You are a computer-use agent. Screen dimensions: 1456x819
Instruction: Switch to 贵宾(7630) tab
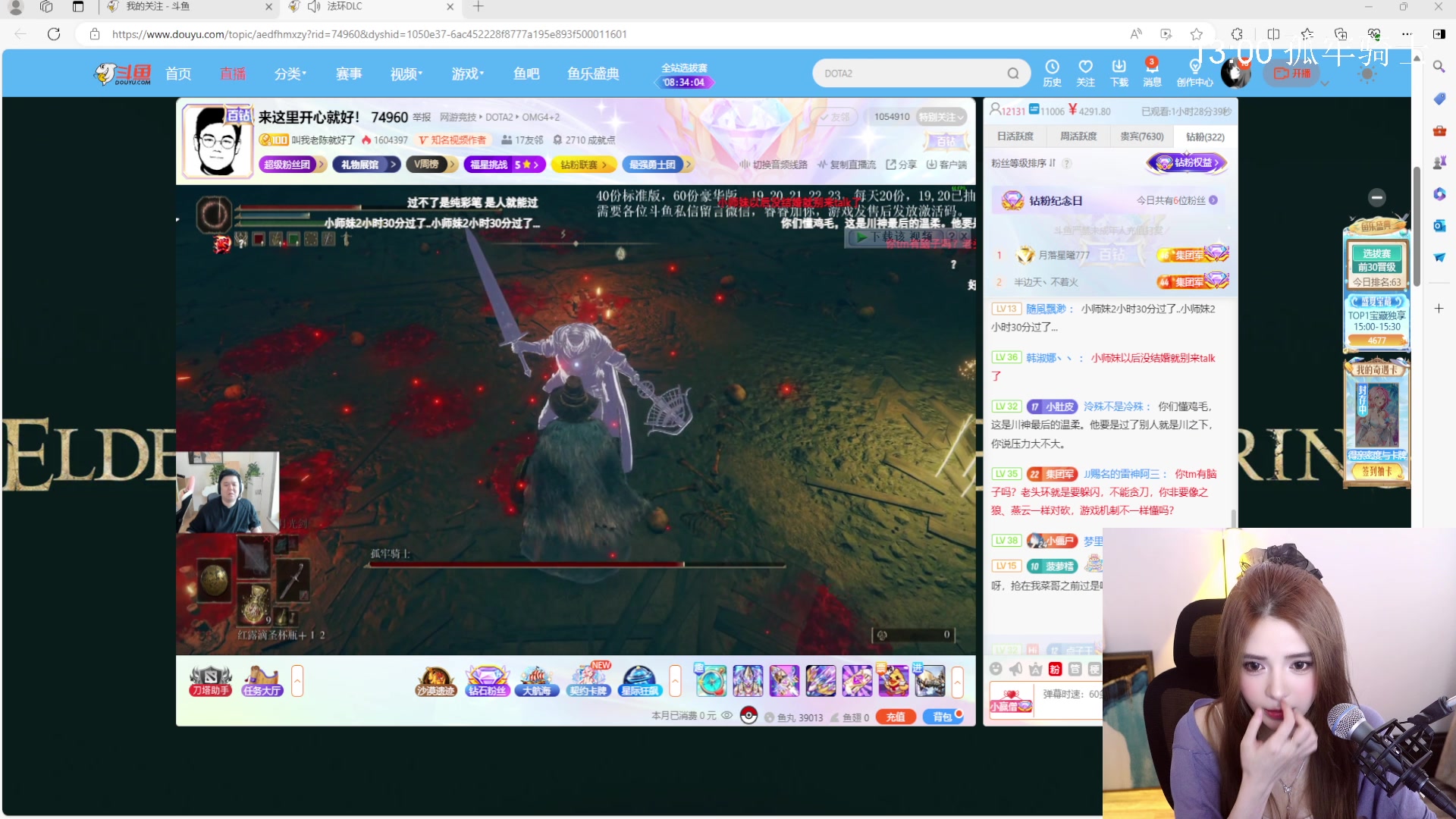click(x=1141, y=136)
